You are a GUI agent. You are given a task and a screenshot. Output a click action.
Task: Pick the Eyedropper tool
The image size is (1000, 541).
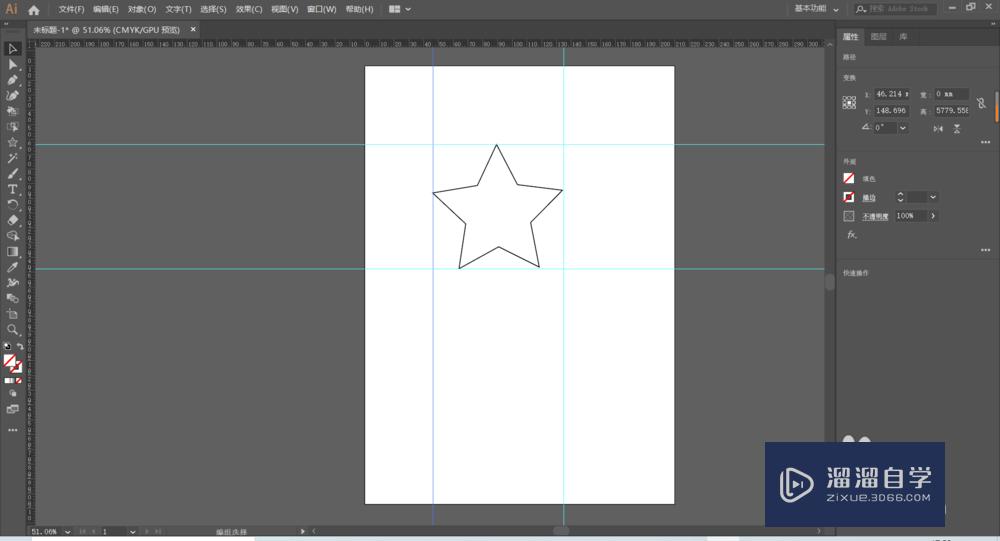13,267
